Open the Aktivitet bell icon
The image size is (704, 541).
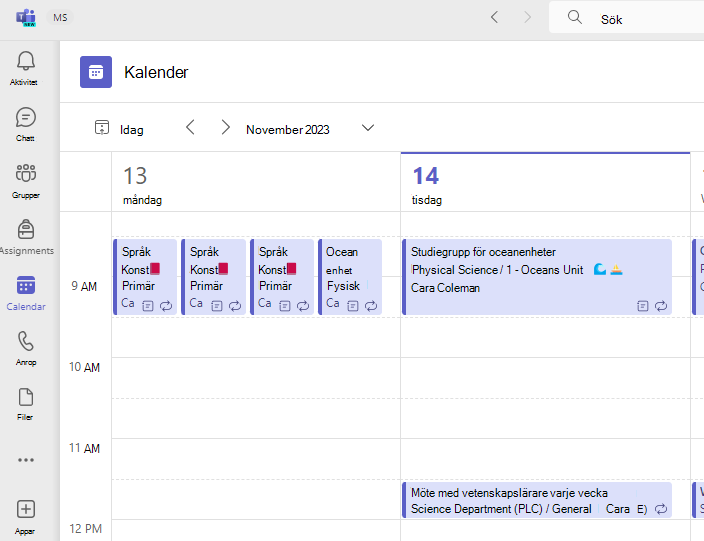coord(26,68)
